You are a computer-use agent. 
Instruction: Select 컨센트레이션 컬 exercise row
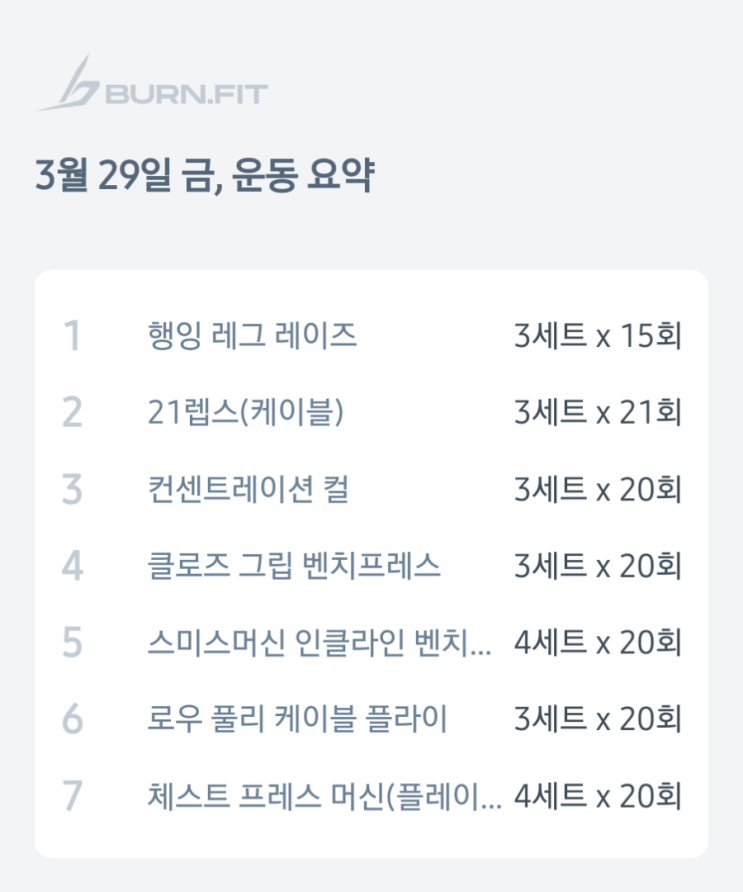point(247,489)
